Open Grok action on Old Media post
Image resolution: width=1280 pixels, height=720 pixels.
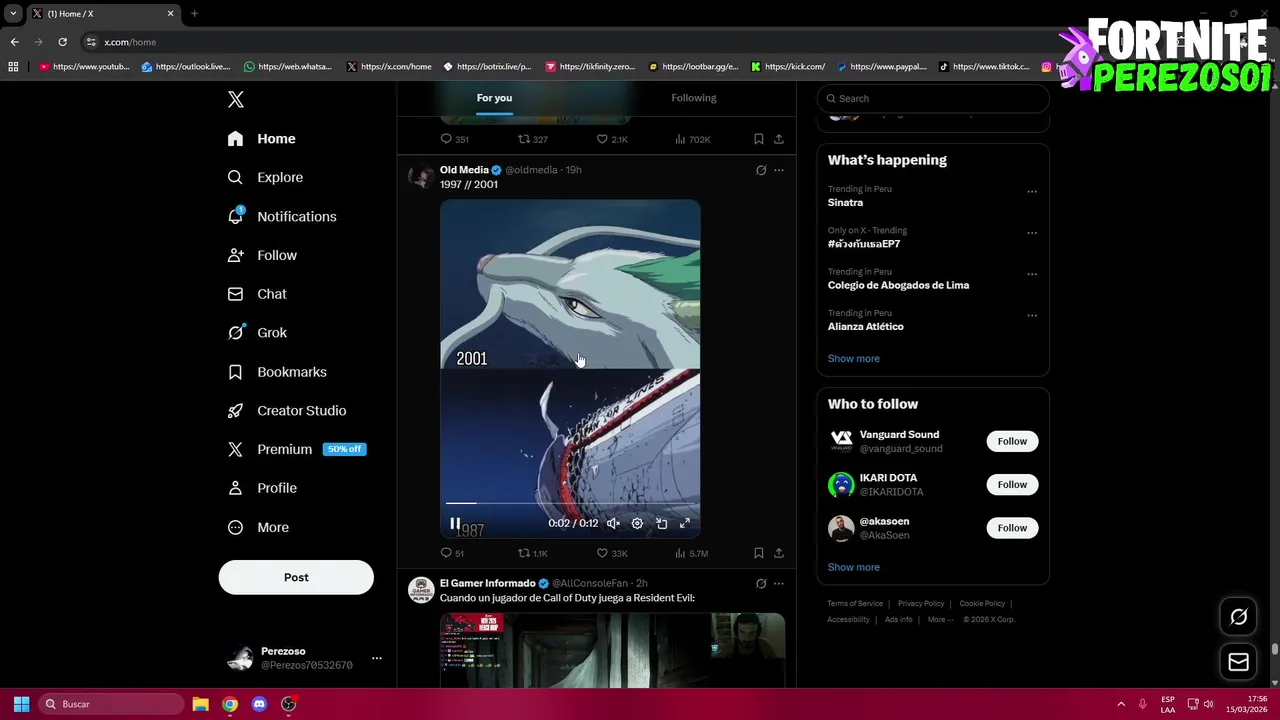[x=761, y=170]
